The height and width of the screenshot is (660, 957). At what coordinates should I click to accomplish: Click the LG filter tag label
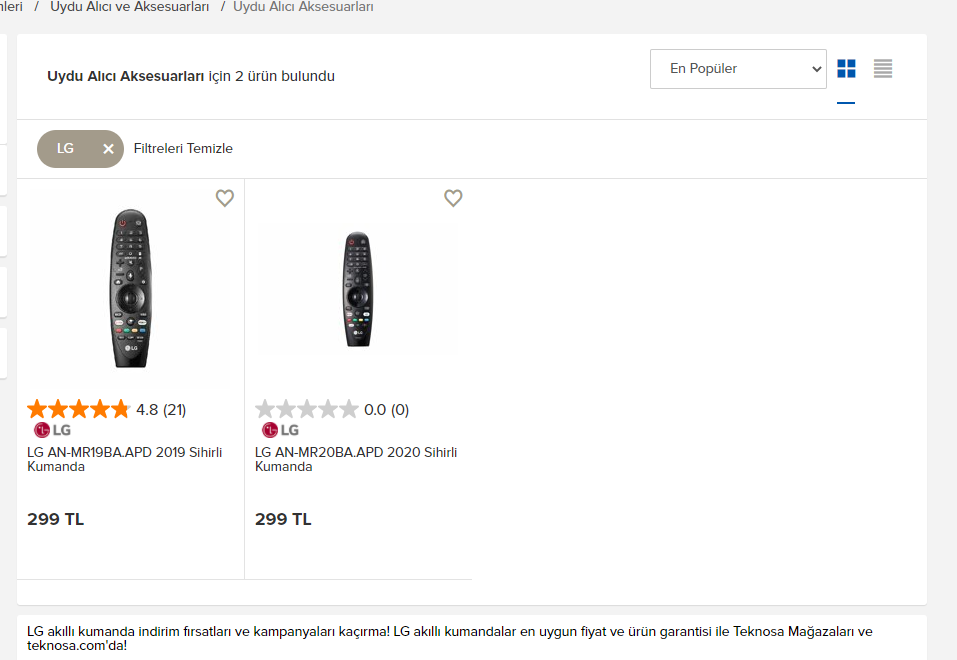65,149
